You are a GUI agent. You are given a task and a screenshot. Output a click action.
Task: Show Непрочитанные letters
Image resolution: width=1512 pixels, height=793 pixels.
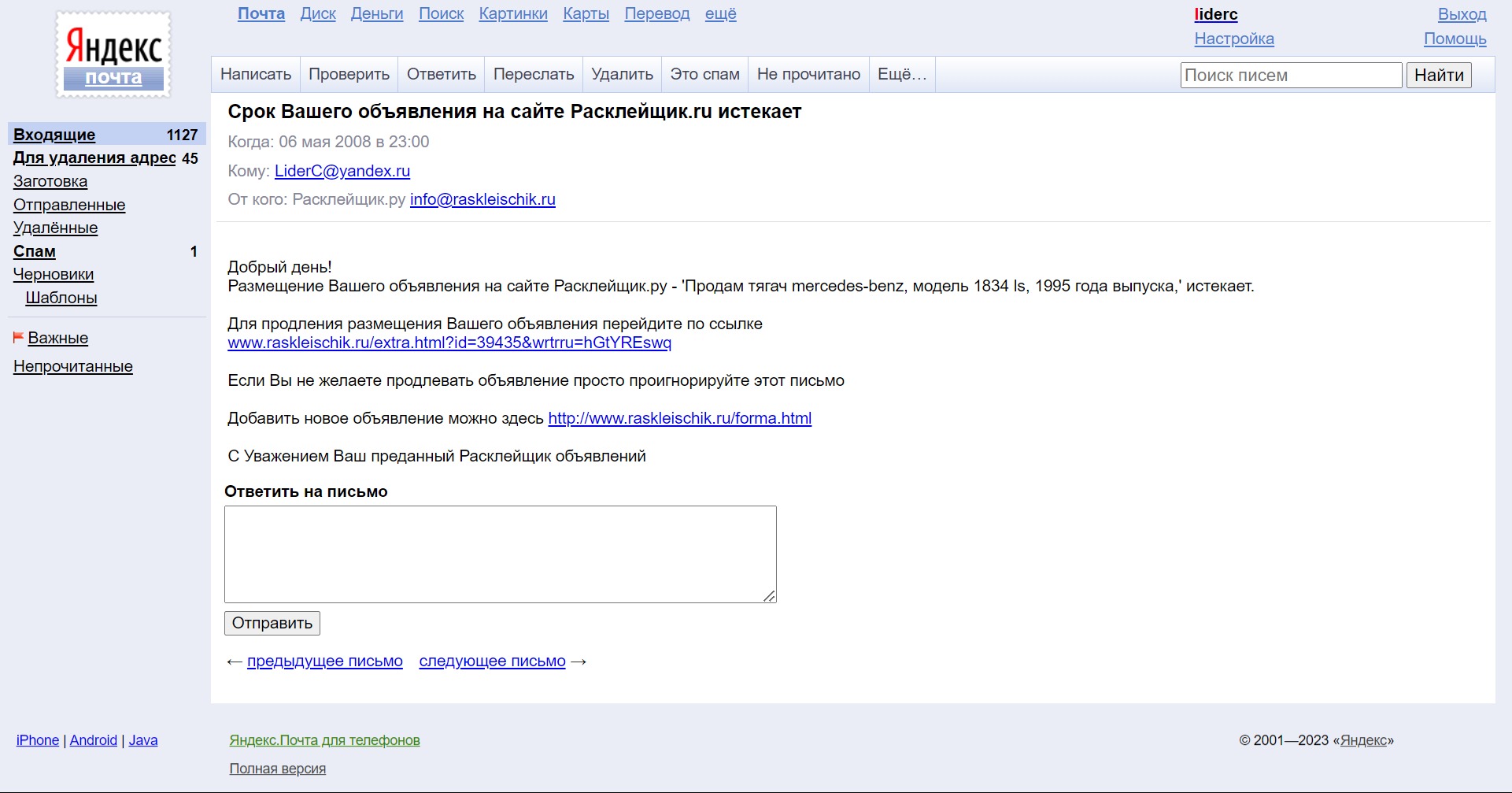pos(73,366)
